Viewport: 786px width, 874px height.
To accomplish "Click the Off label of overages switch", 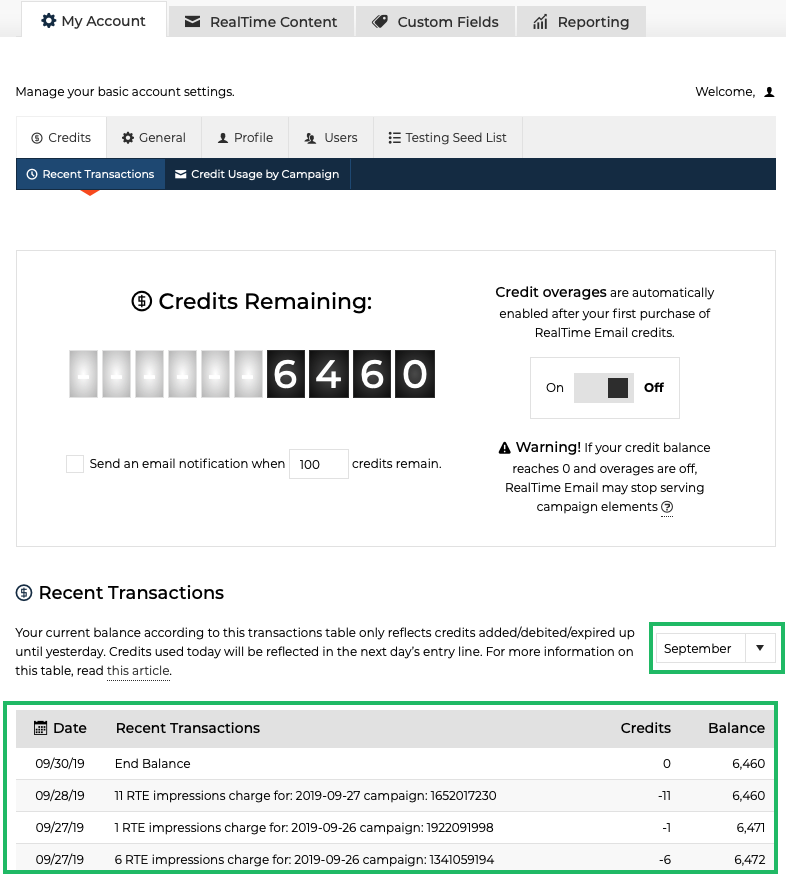I will pyautogui.click(x=654, y=388).
